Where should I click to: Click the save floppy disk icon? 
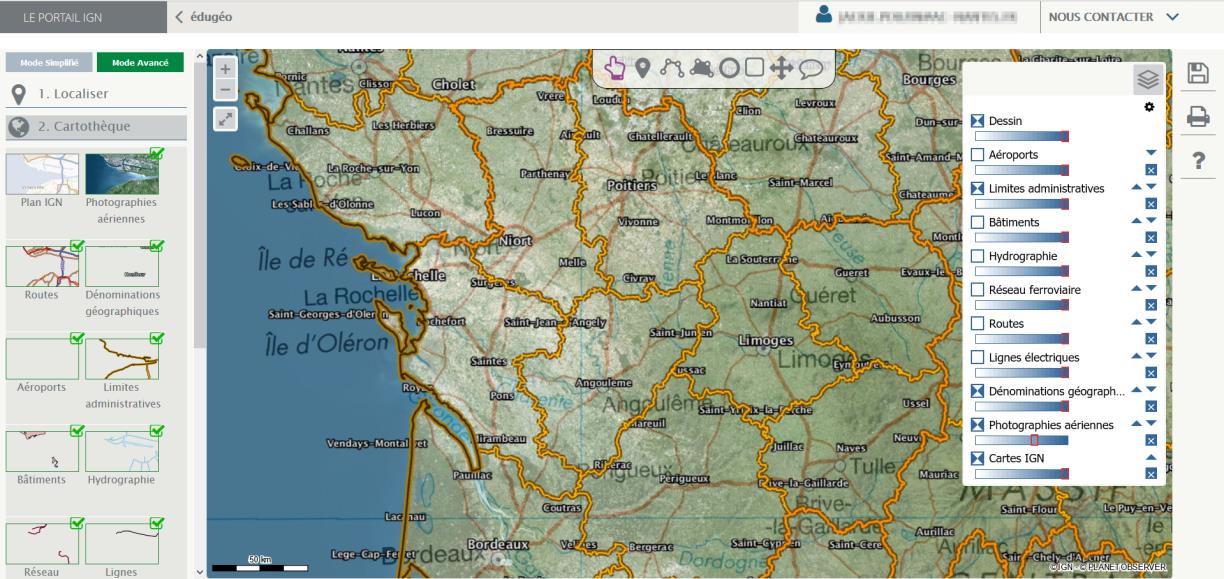point(1198,73)
